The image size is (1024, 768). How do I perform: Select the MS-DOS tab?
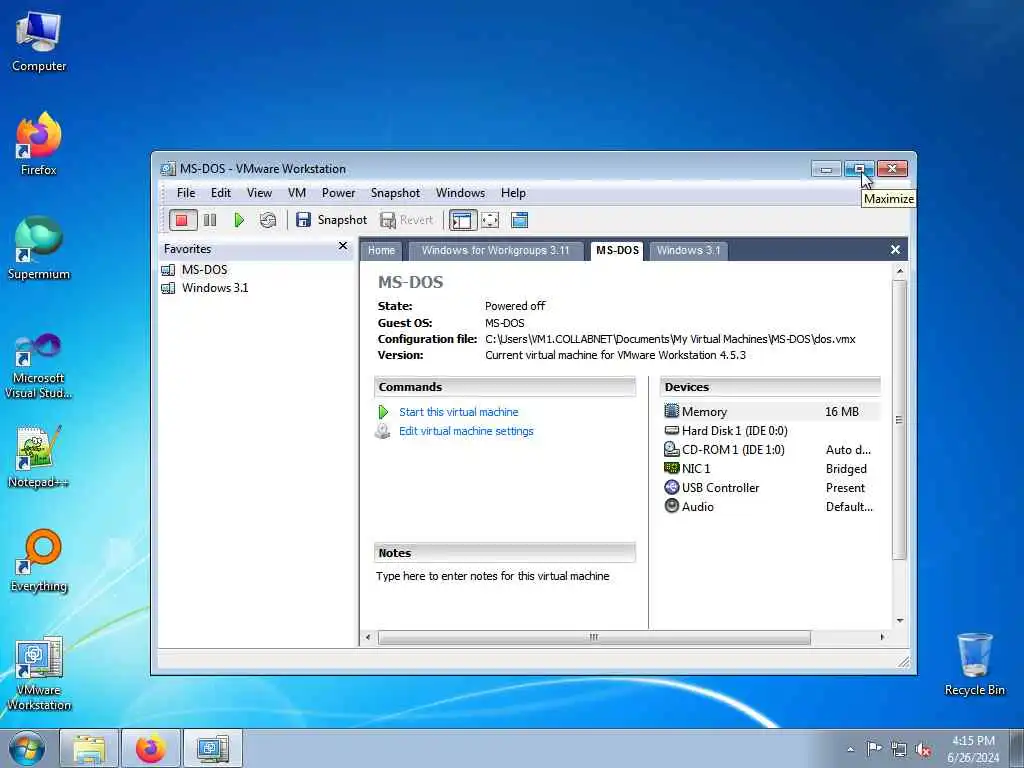point(617,251)
